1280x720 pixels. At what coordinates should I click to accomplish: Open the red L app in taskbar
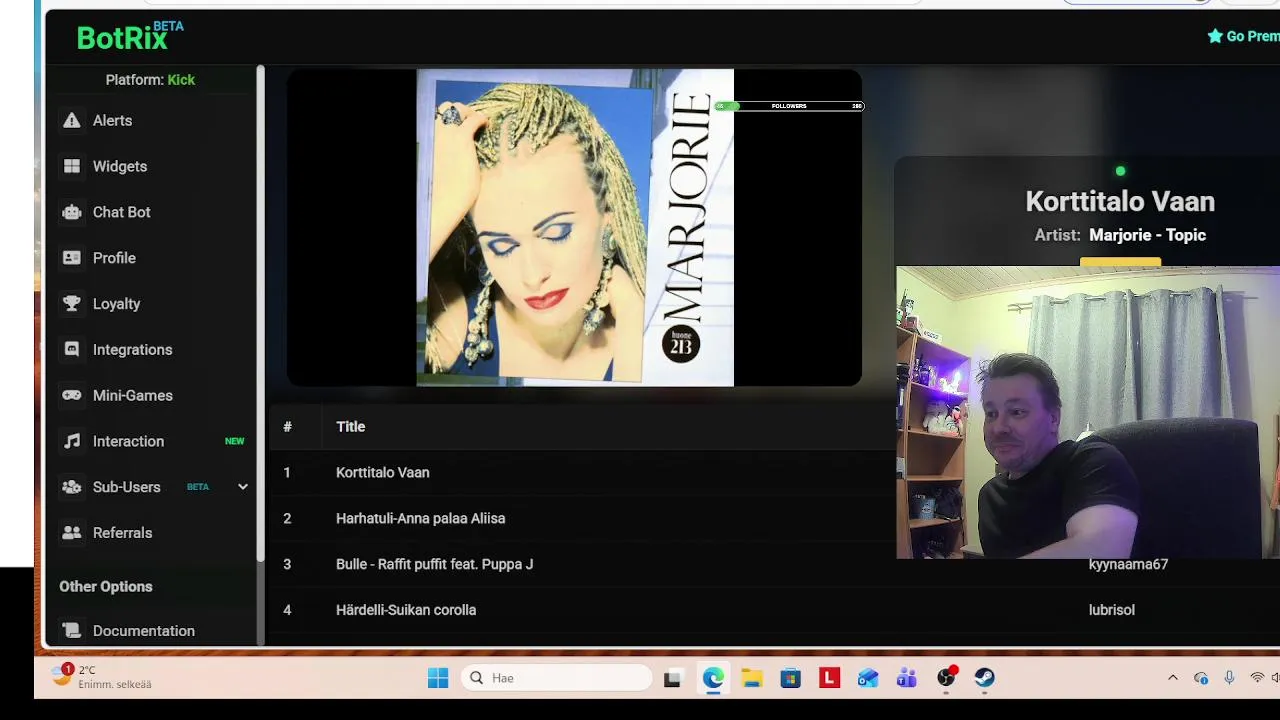tap(829, 678)
